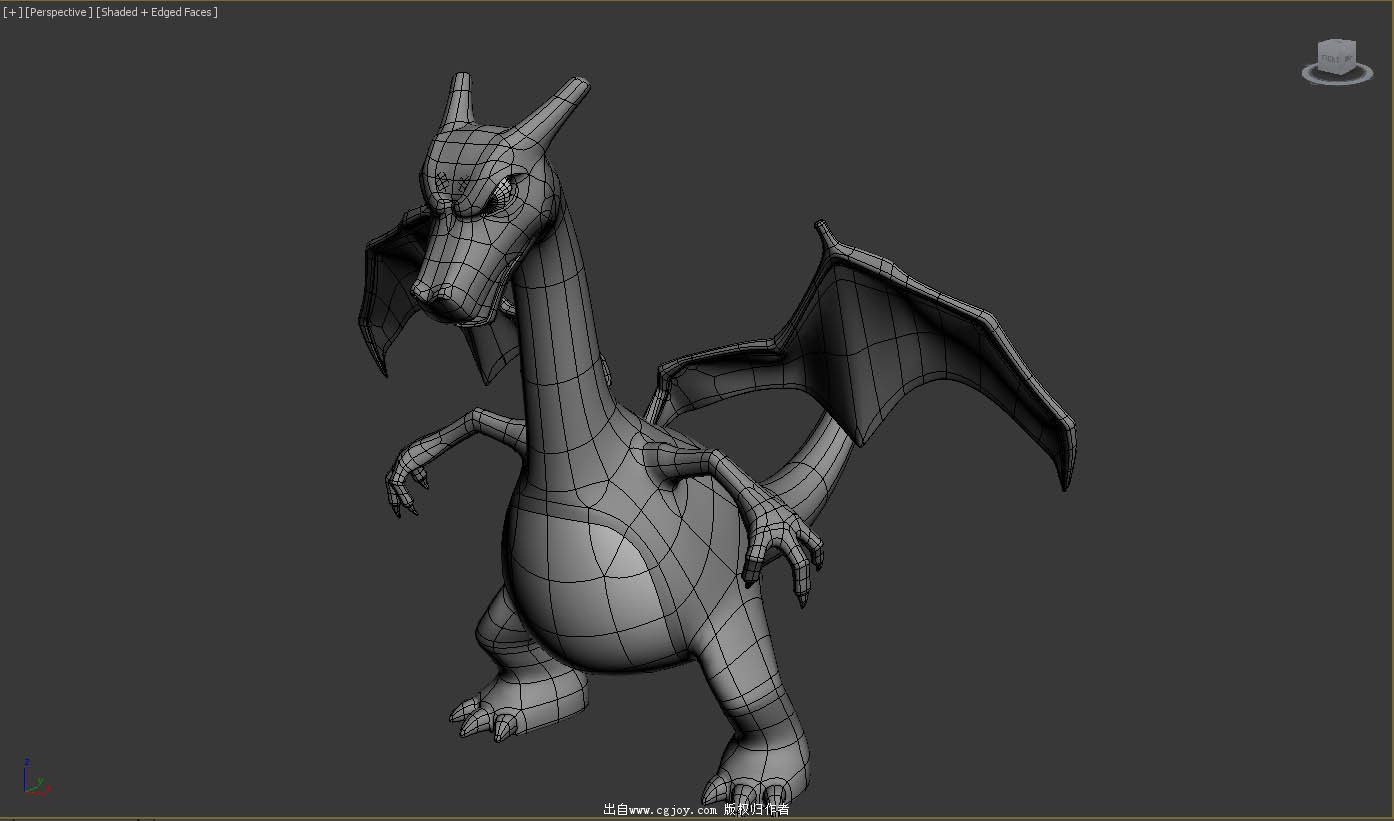Screen dimensions: 1394x821
Task: Click the world axis tripod gizmo
Action: pyautogui.click(x=35, y=777)
